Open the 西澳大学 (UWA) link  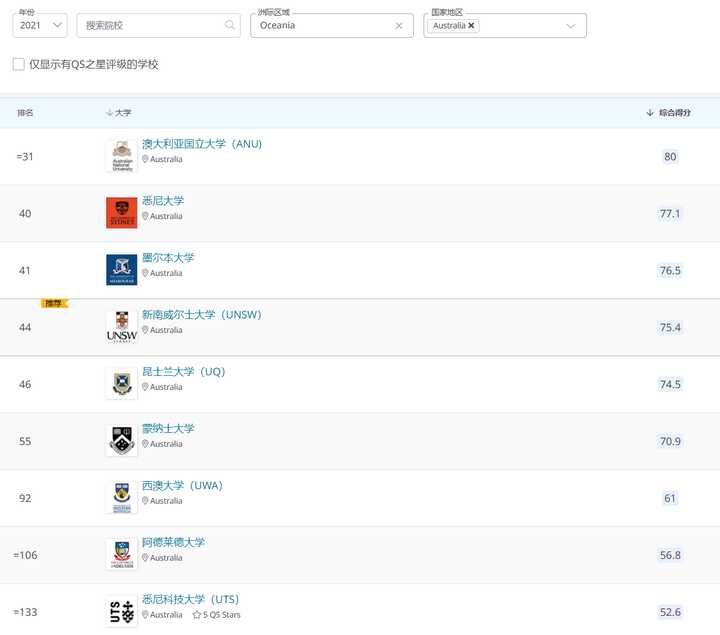click(x=182, y=485)
